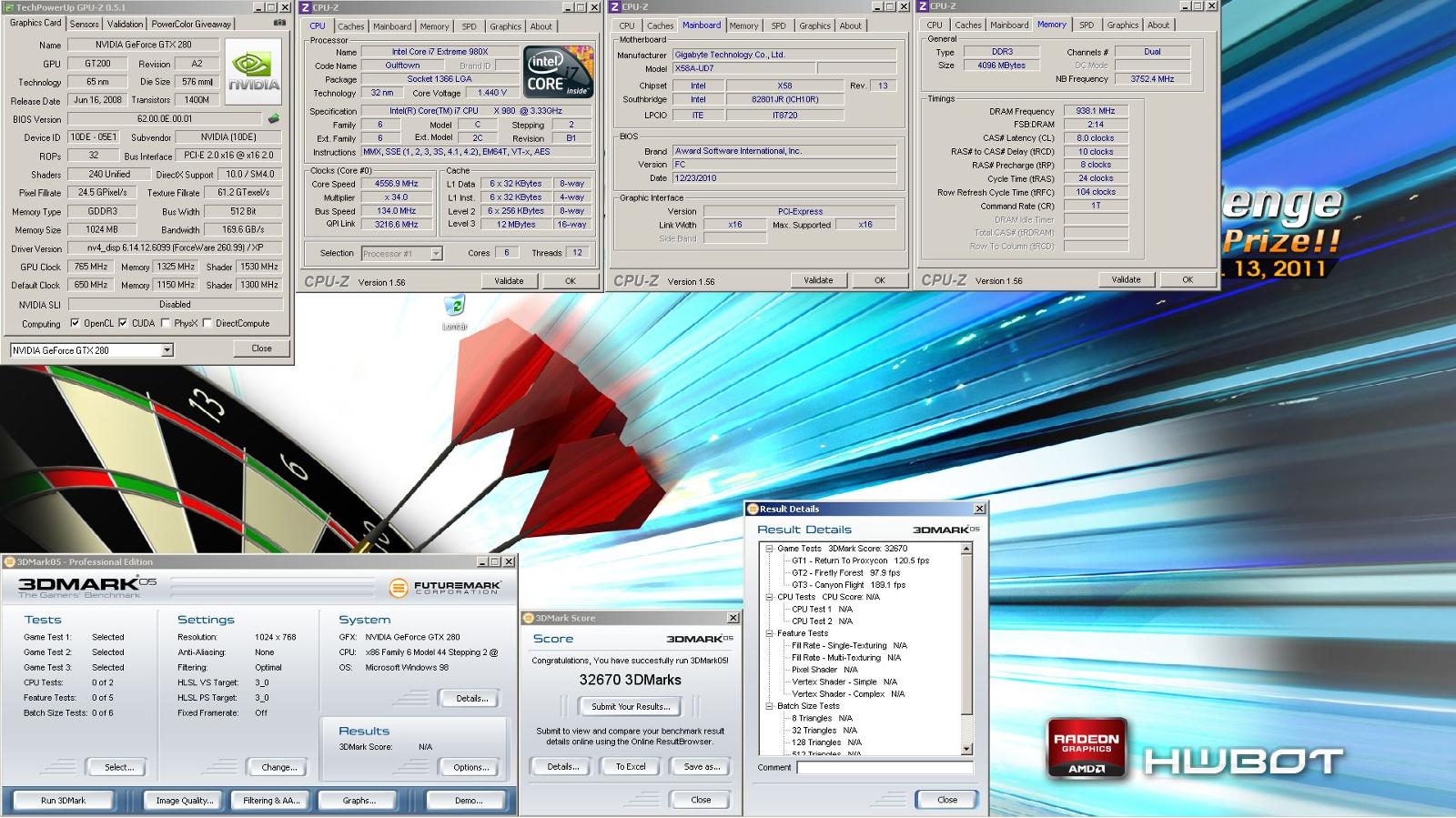Viewport: 1456px width, 818px height.
Task: Click the 4556.9 MHz Core Speed value
Action: [x=396, y=183]
